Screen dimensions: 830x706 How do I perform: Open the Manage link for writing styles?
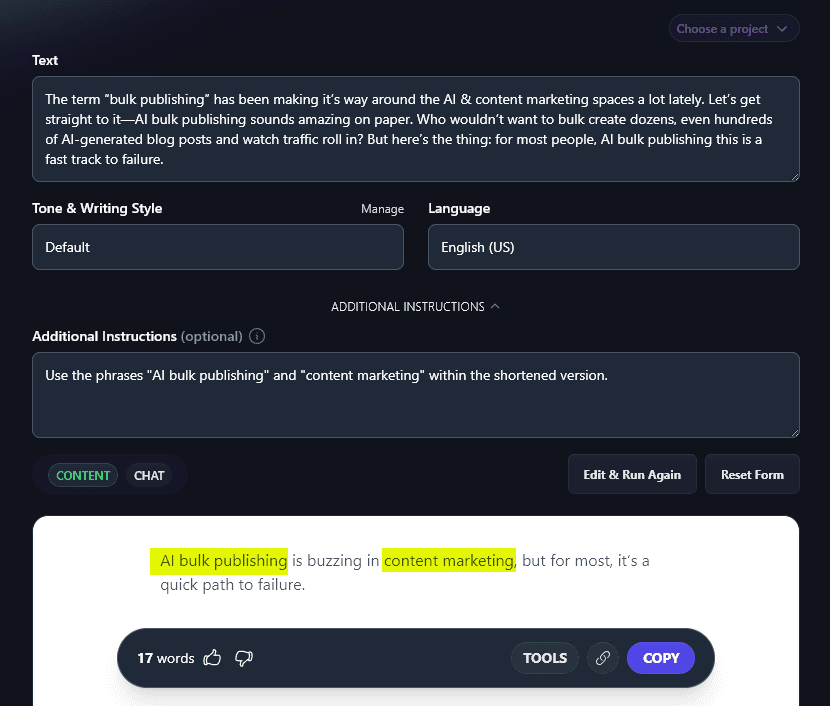point(383,209)
